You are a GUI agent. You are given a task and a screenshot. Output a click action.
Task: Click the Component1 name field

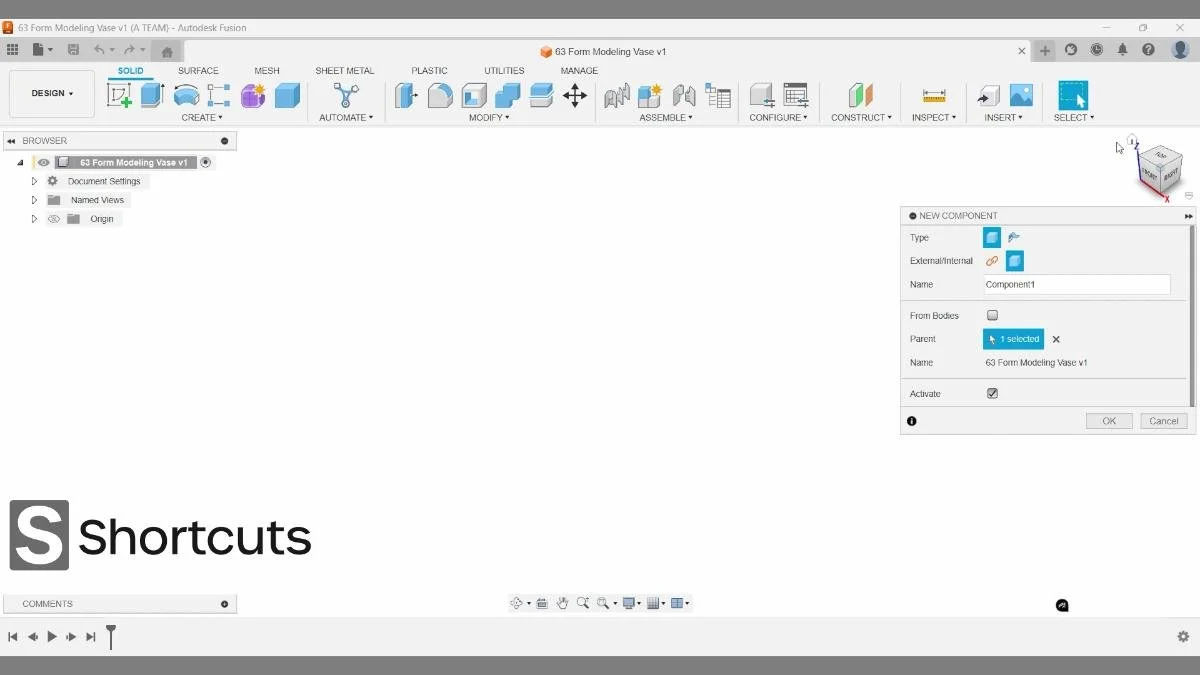click(1077, 284)
